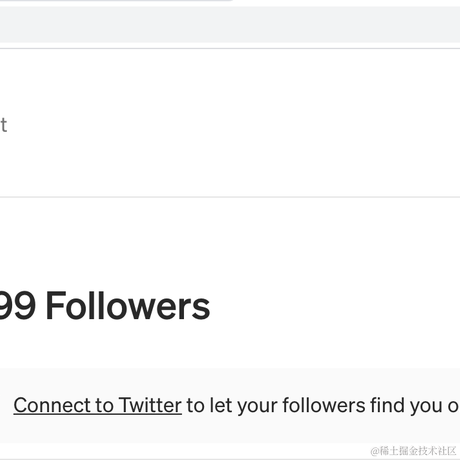Screen dimensions: 460x460
Task: Click the 99 Followers heading
Action: (x=105, y=306)
